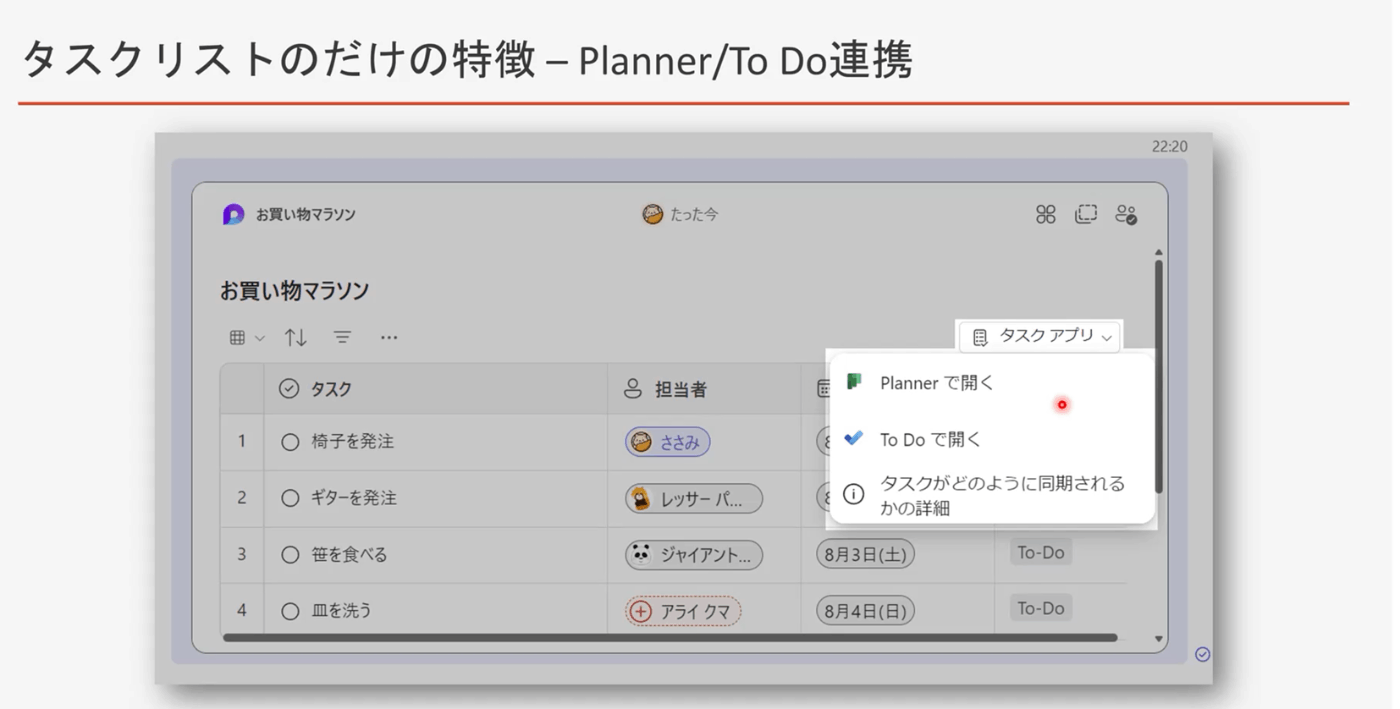Click the アライクマ assignee chip
The image size is (1400, 709).
point(684,610)
